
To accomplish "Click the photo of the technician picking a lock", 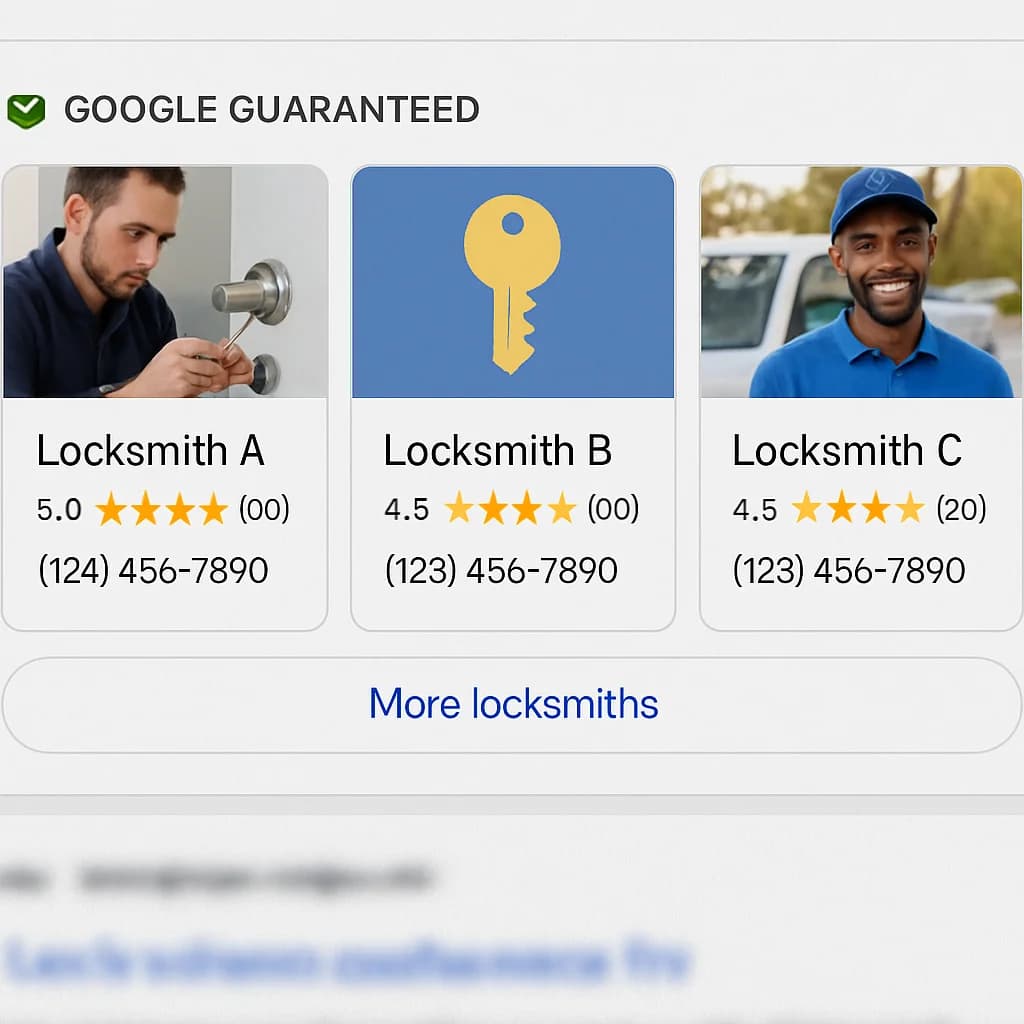I will pos(164,280).
